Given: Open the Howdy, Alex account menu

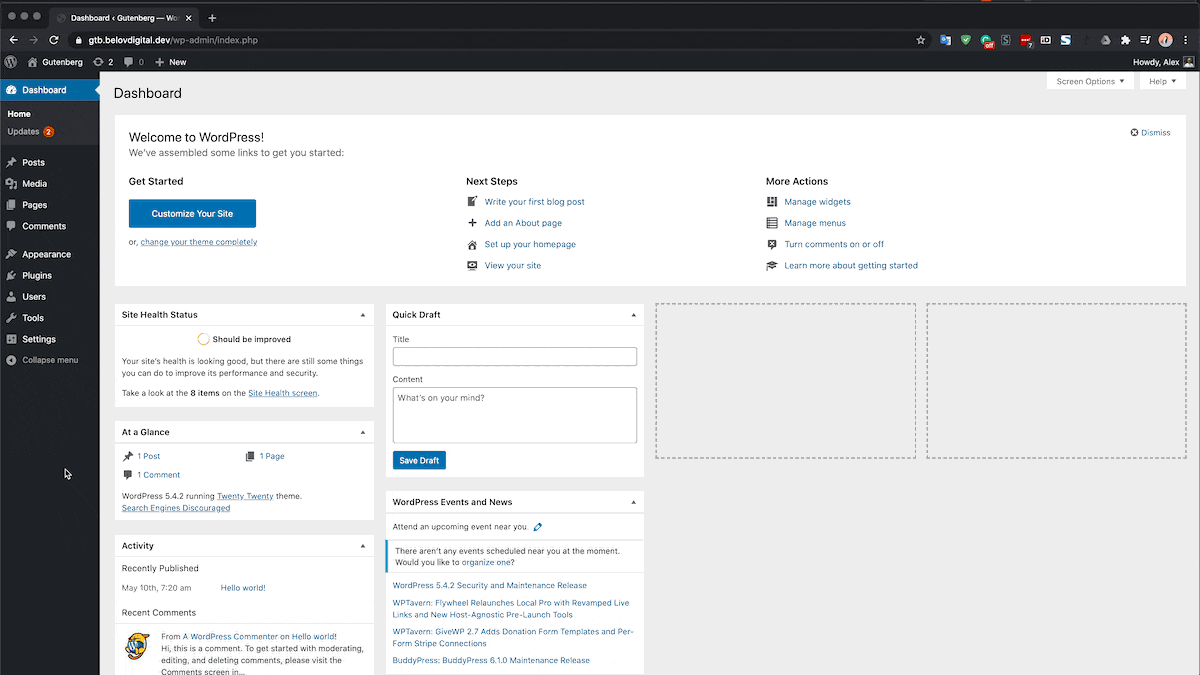Looking at the screenshot, I should 1164,62.
